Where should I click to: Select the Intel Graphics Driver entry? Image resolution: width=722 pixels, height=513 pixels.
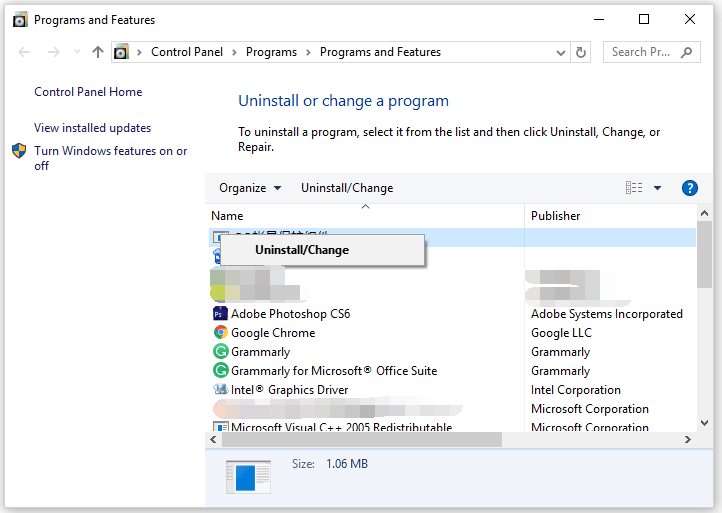click(289, 390)
